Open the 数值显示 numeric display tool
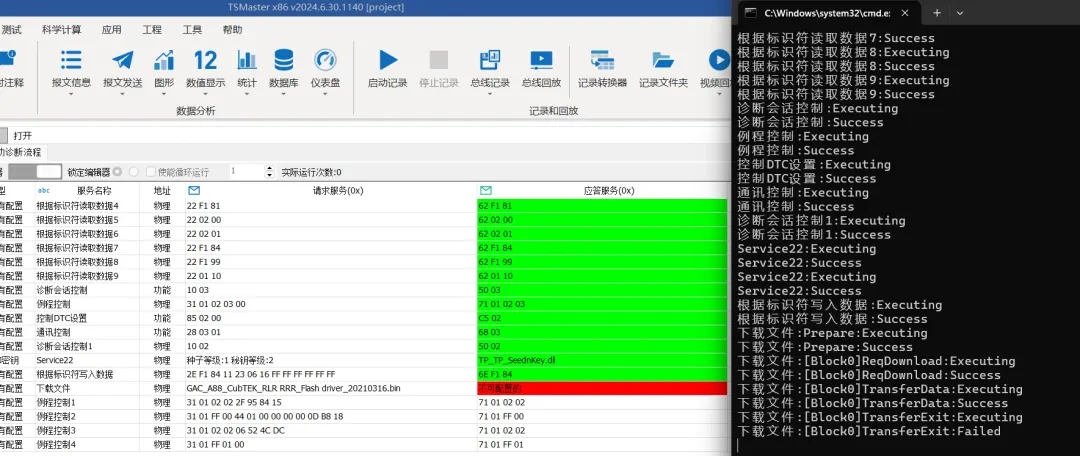 [205, 69]
